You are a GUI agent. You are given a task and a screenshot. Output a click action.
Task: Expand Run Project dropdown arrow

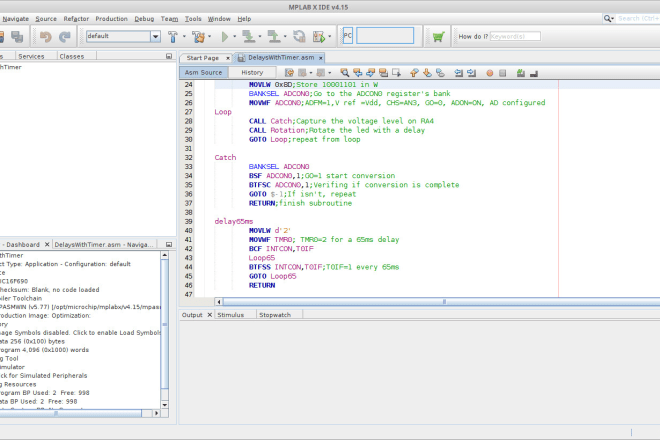click(234, 37)
